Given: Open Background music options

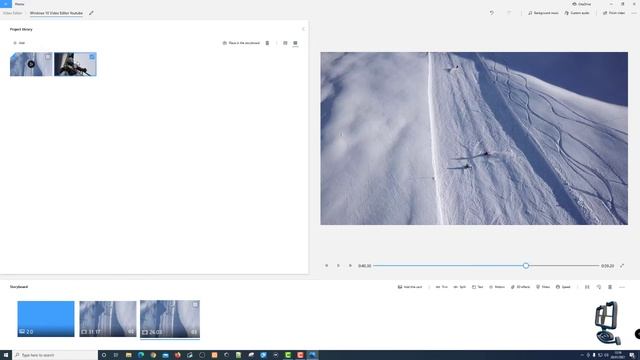Looking at the screenshot, I should coord(543,13).
